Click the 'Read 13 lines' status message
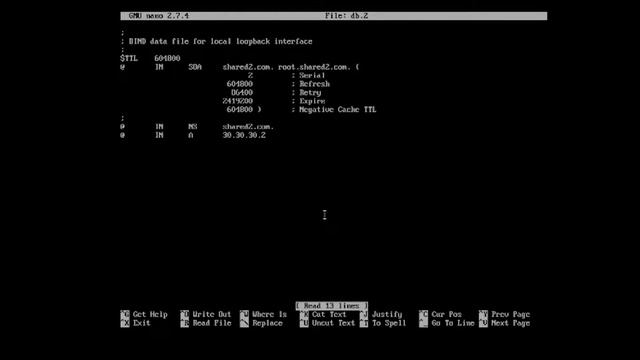Screen dimensions: 640x360 click(331, 306)
